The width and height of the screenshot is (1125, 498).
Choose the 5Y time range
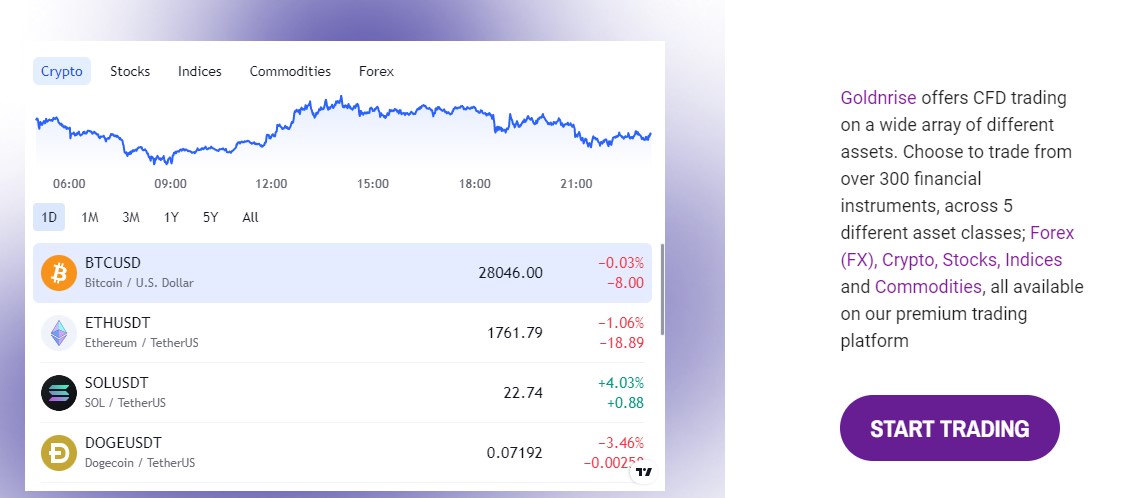click(x=210, y=217)
